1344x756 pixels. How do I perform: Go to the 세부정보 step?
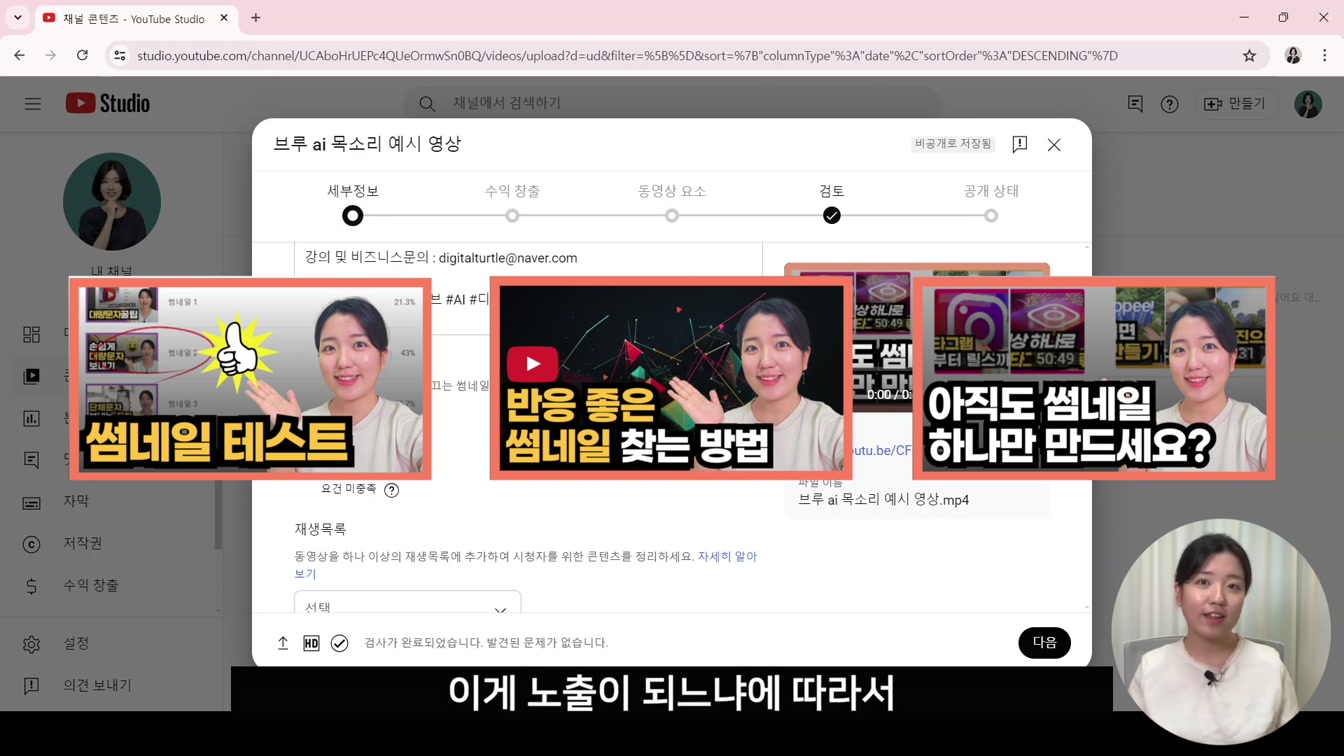click(x=352, y=204)
